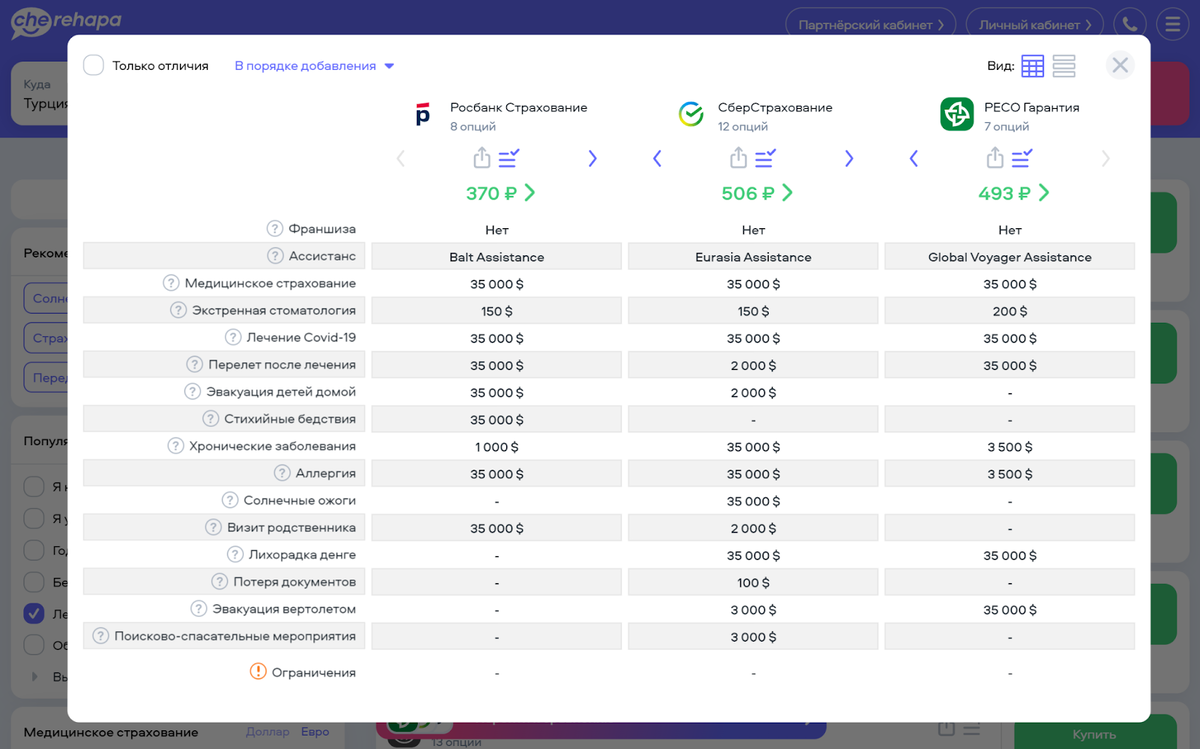Open the 493 ₽ РЕСО price link
This screenshot has width=1200, height=749.
tap(1014, 193)
